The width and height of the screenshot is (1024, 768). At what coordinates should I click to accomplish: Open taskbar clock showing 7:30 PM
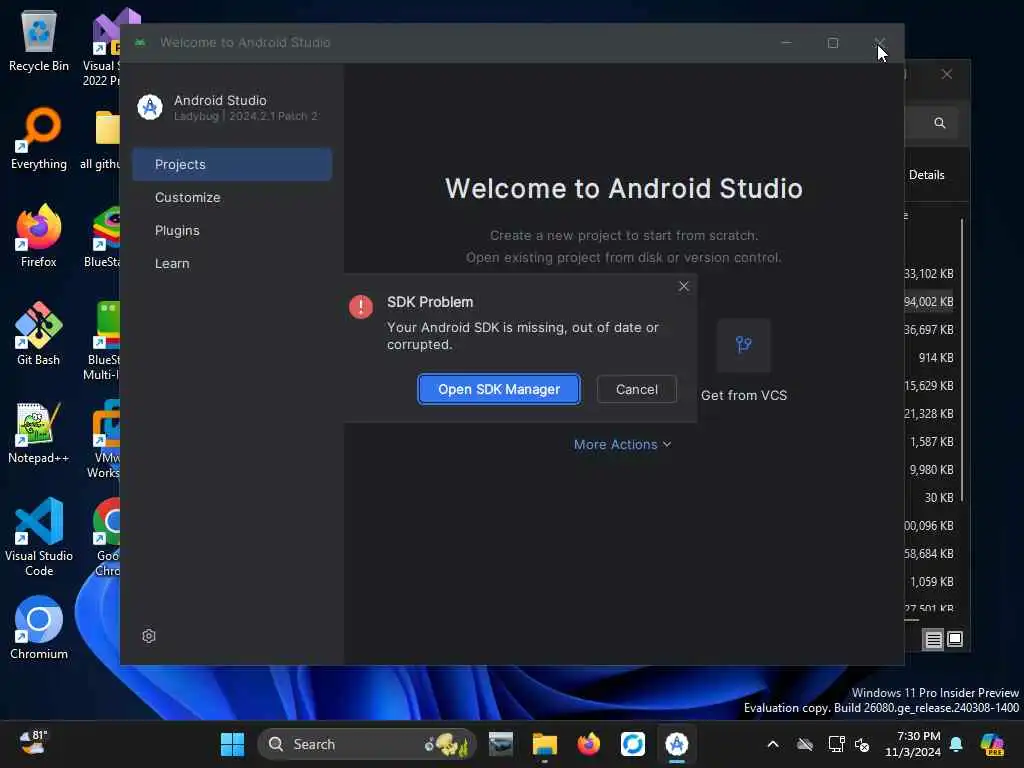[913, 744]
